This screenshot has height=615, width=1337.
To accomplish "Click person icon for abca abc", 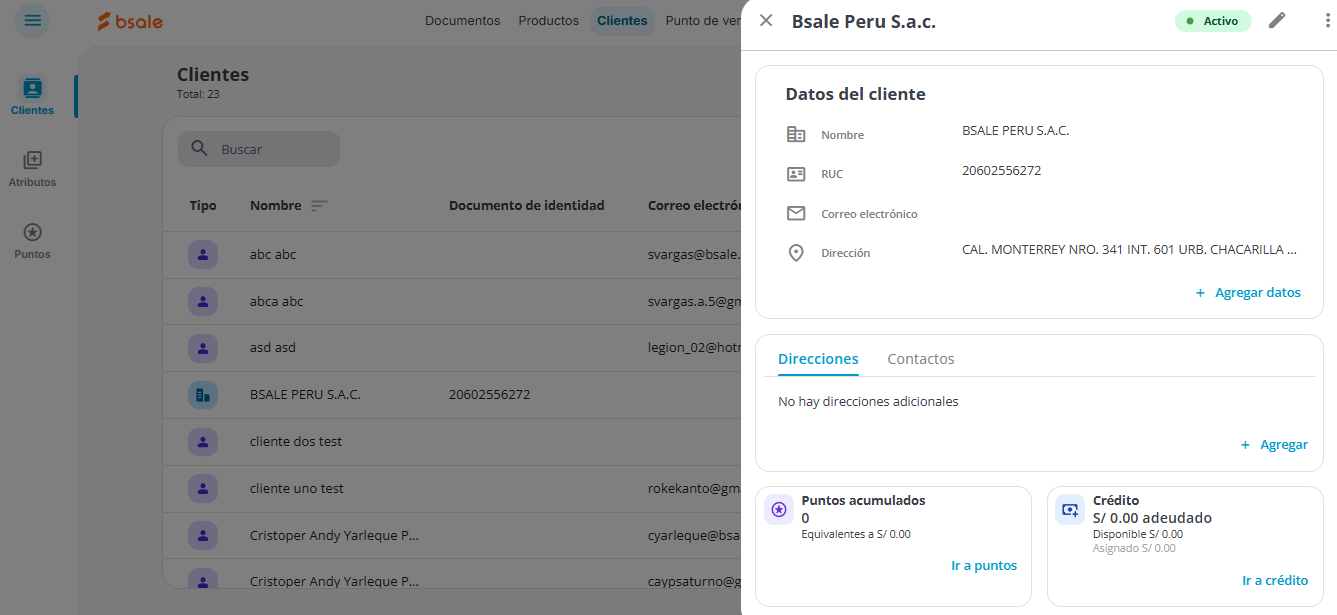I will tap(203, 301).
